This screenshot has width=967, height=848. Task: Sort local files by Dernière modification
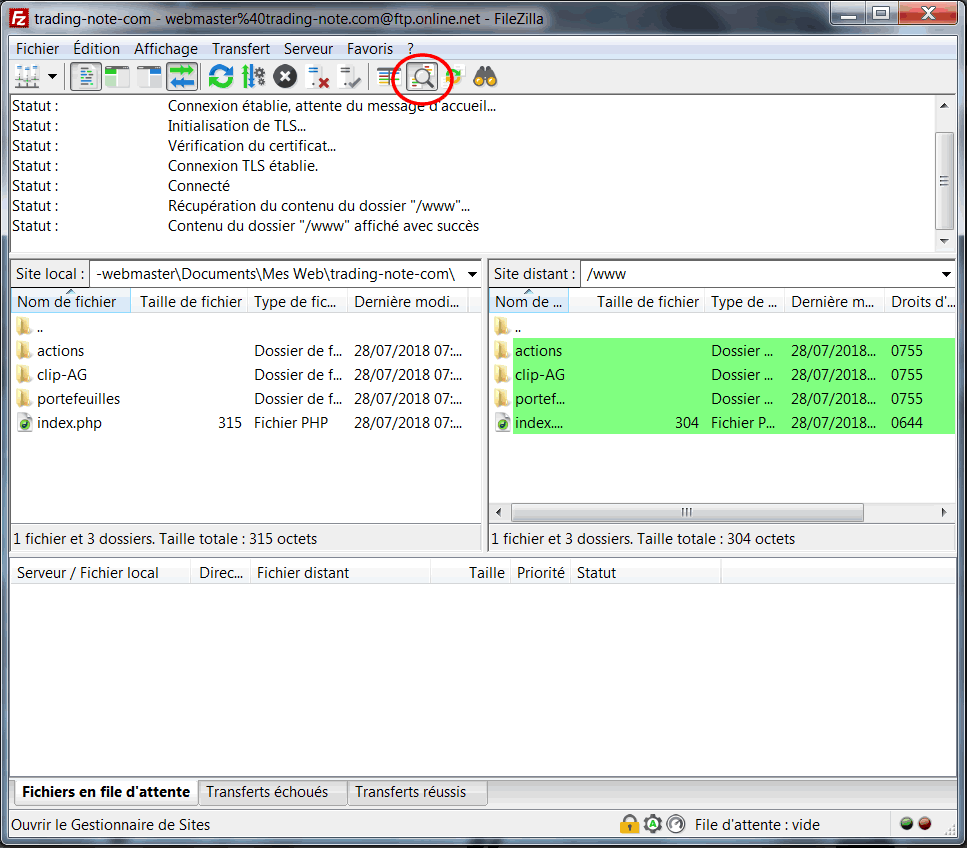click(408, 302)
